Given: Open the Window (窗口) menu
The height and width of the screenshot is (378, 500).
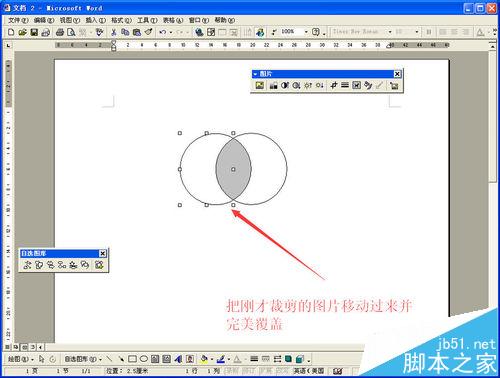Looking at the screenshot, I should coord(199,20).
